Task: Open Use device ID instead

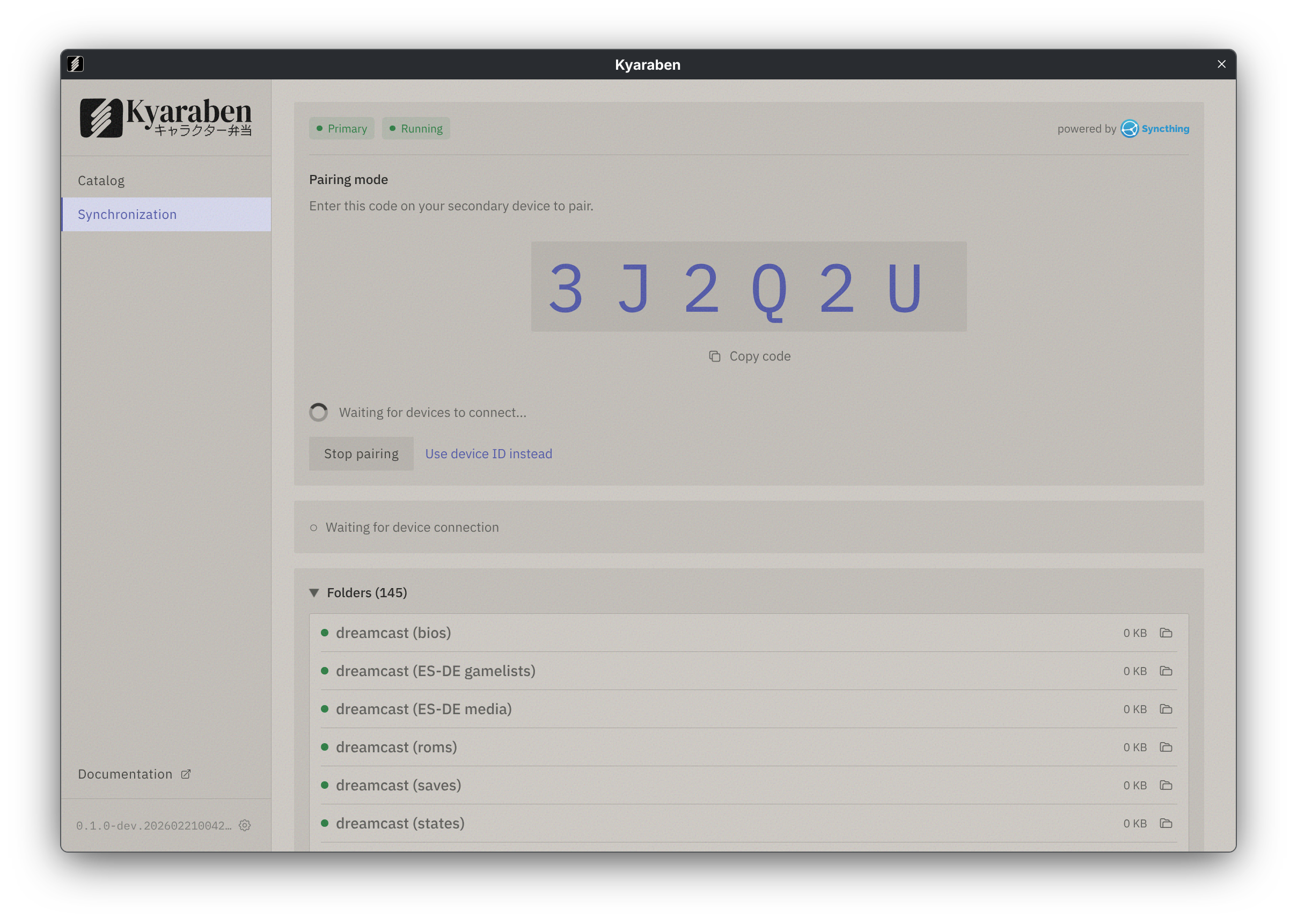Action: point(488,453)
